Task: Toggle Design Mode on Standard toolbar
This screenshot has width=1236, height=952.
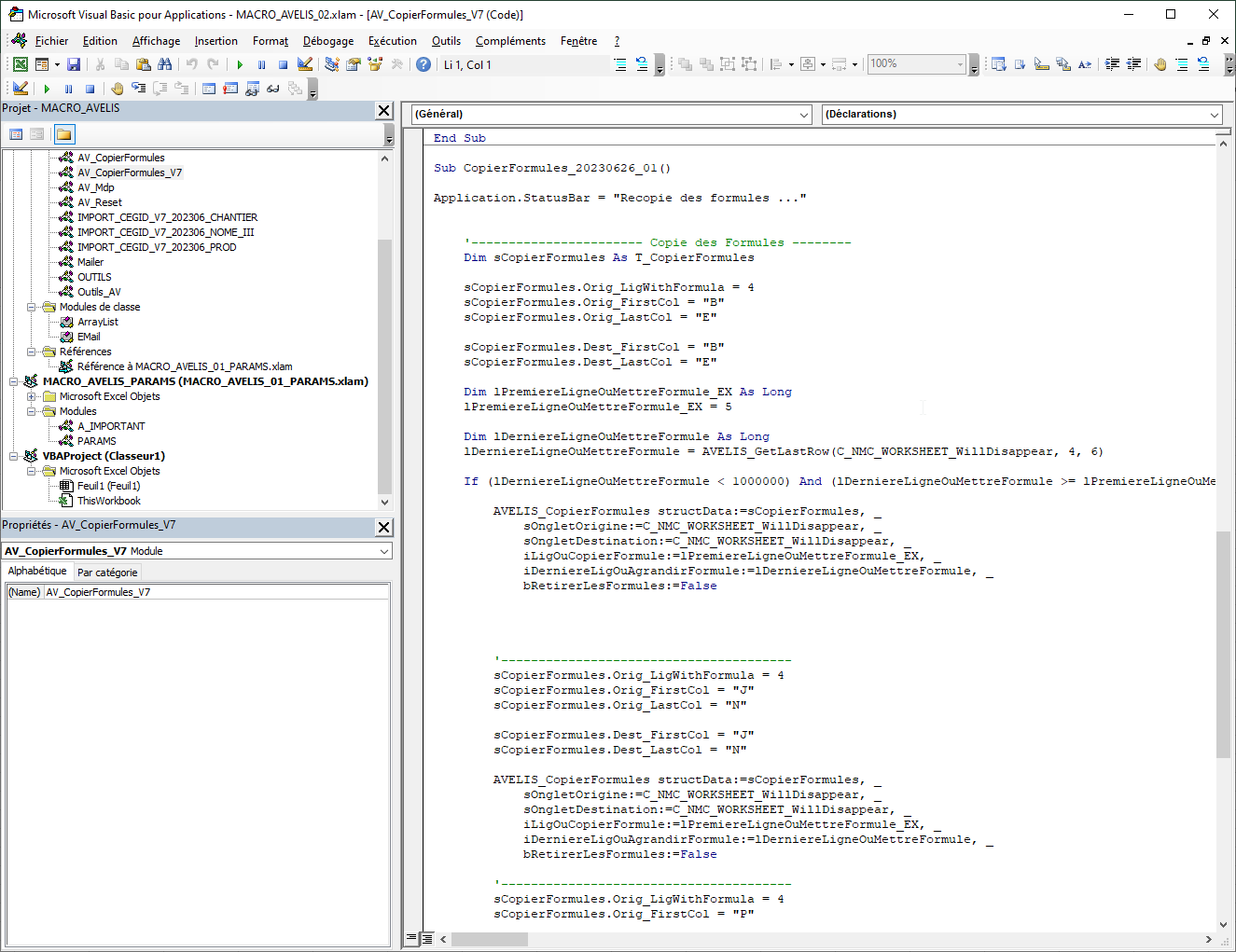Action: point(304,64)
